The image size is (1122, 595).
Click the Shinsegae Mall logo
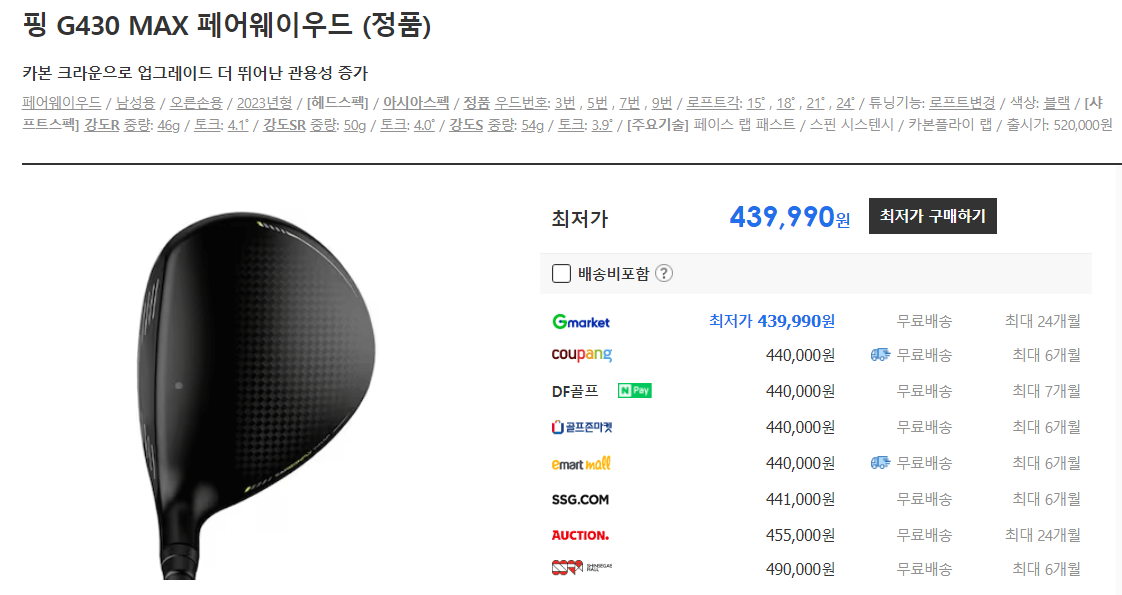tap(584, 568)
